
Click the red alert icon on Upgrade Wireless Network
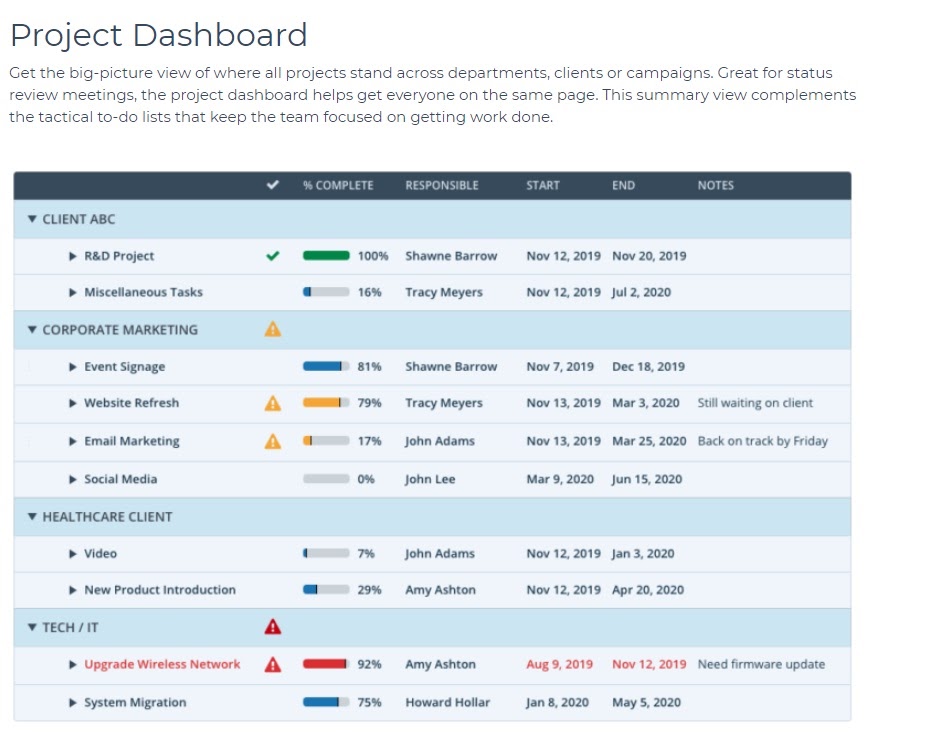pos(272,664)
